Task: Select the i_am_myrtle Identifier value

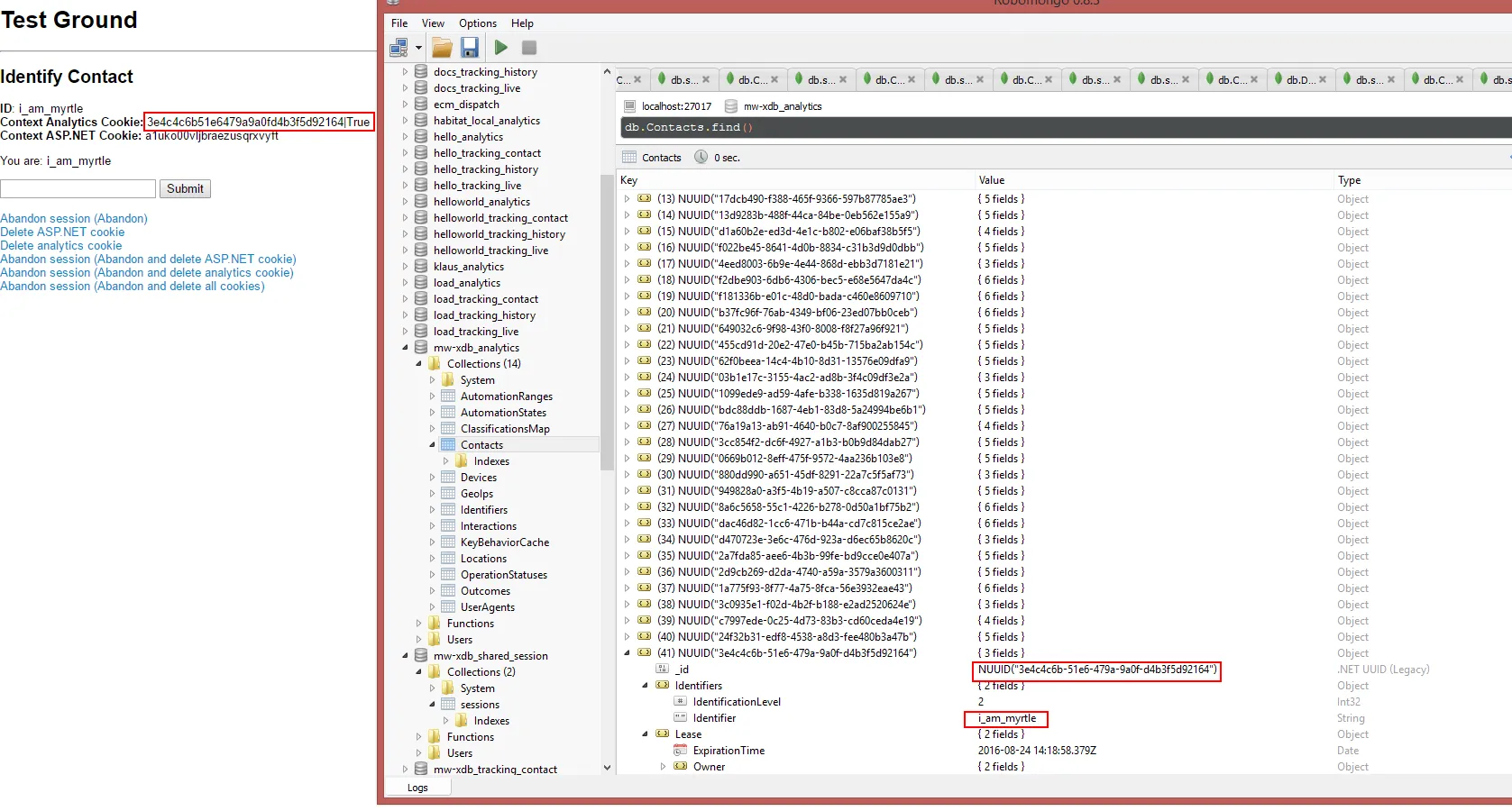Action: (x=1006, y=718)
